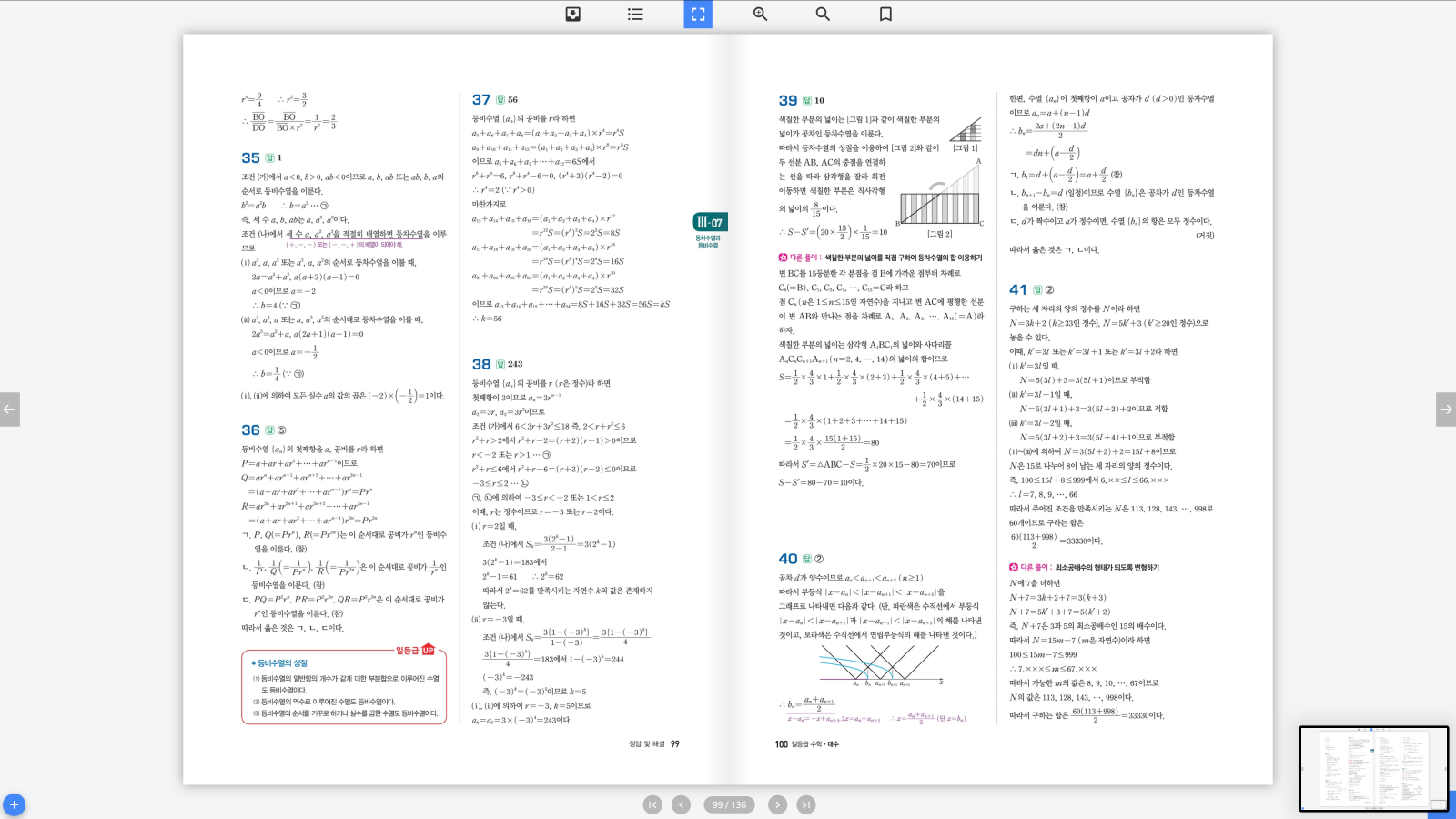Jump to the last page using the skip button
The width and height of the screenshot is (1456, 819).
(x=806, y=804)
